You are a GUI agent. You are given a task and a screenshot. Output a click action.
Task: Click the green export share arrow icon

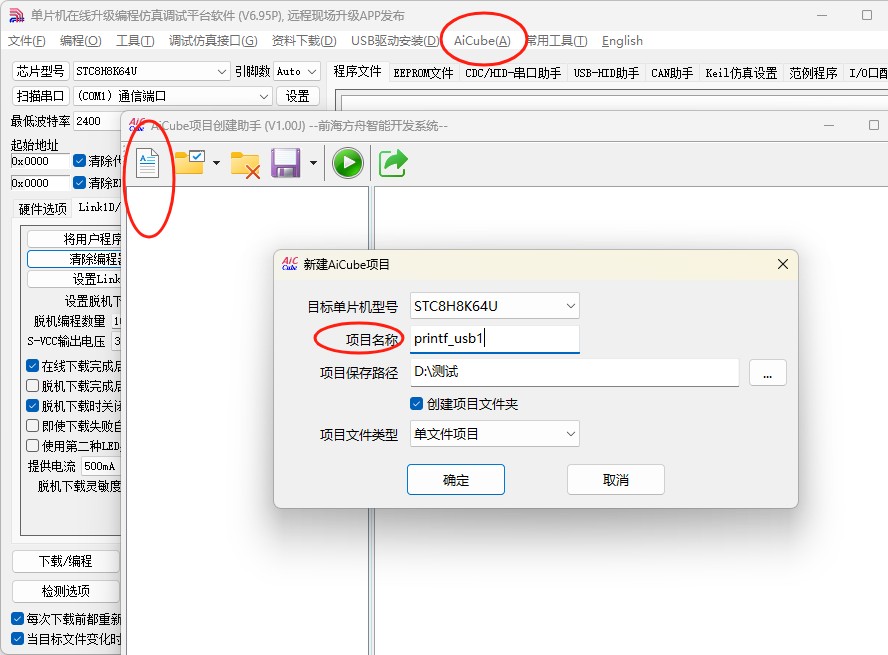pos(393,163)
